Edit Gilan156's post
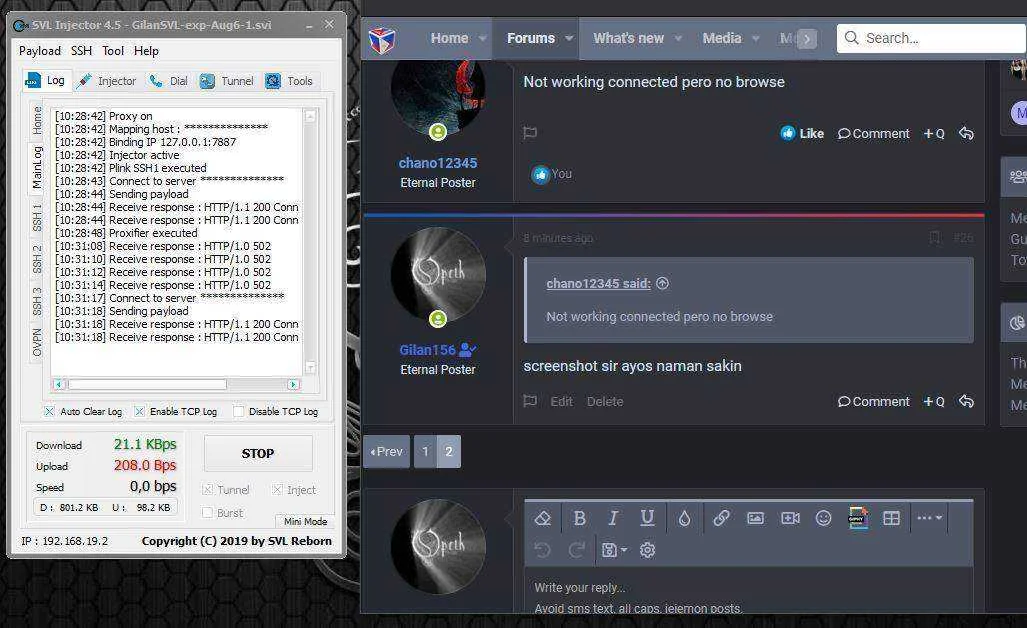The width and height of the screenshot is (1027, 628). [561, 401]
